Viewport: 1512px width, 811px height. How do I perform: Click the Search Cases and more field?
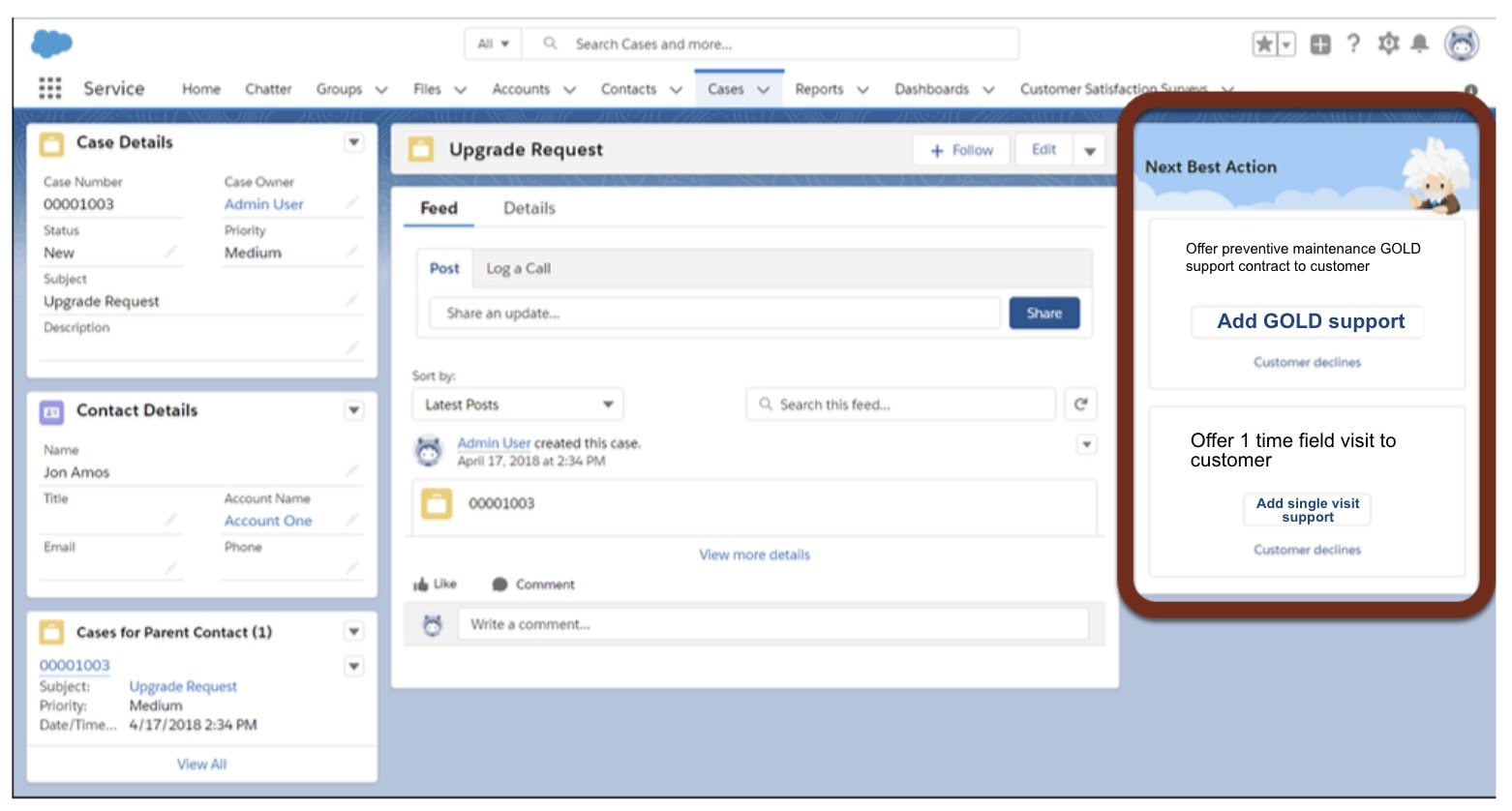(x=770, y=44)
